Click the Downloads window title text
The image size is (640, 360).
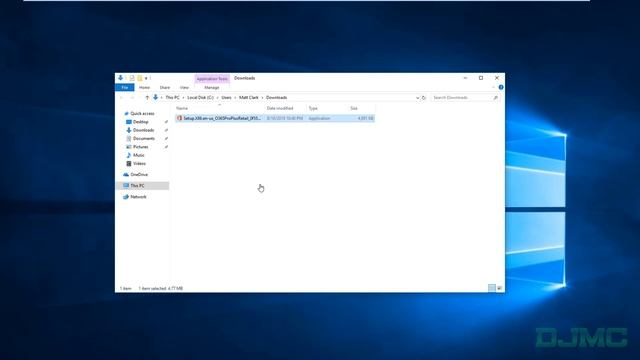point(244,78)
